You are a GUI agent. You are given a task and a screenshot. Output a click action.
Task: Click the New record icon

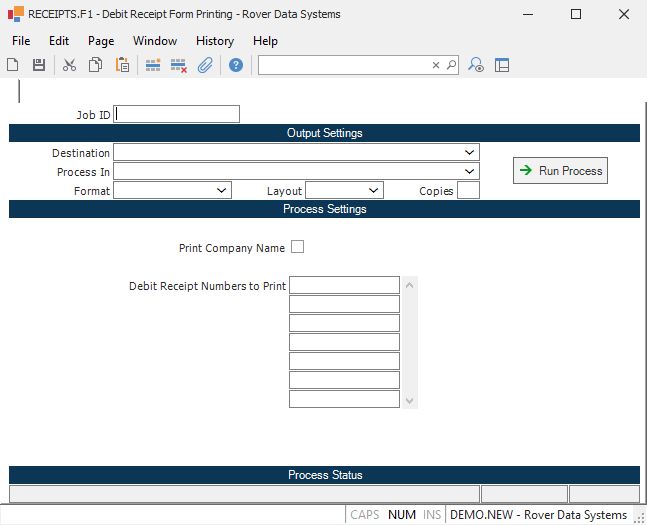point(13,65)
